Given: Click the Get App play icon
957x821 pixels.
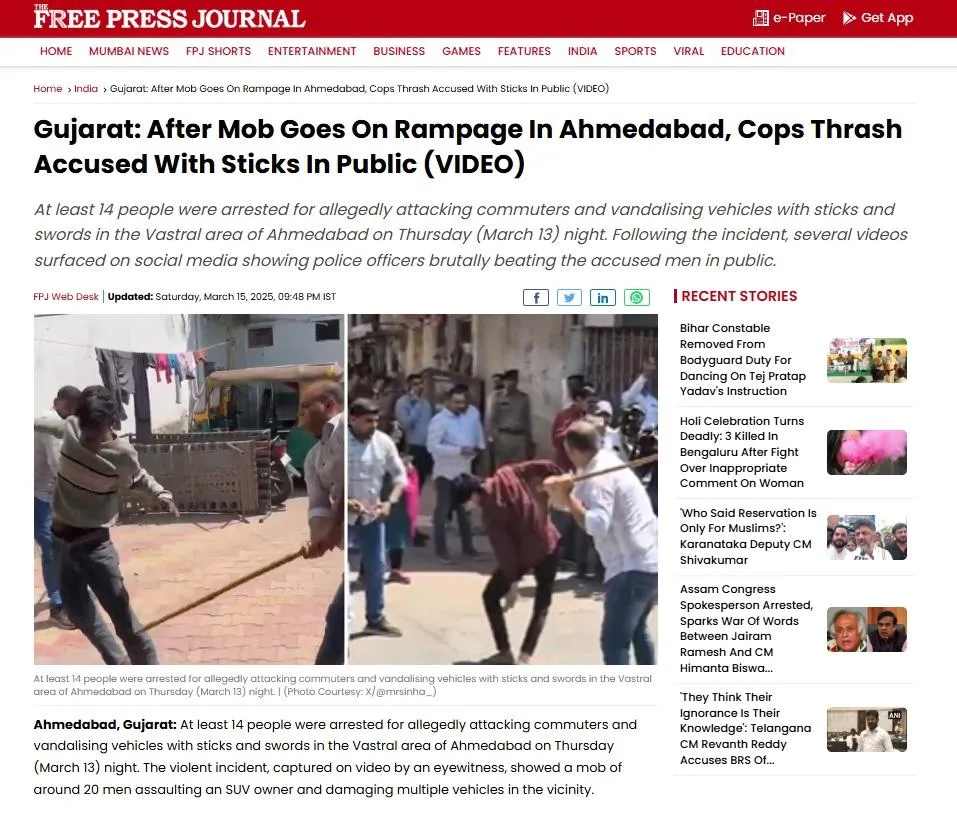Looking at the screenshot, I should point(849,18).
